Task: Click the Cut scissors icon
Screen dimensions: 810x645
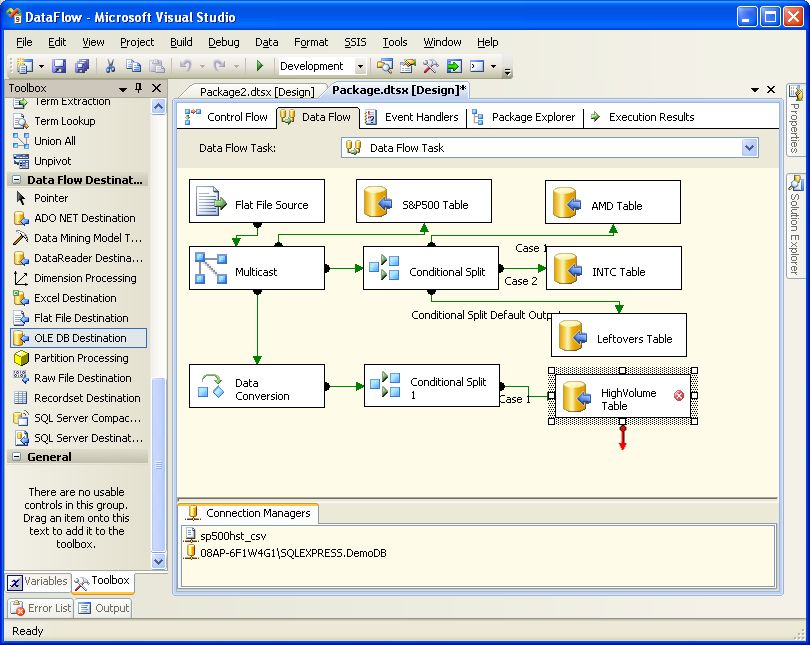Action: tap(110, 66)
